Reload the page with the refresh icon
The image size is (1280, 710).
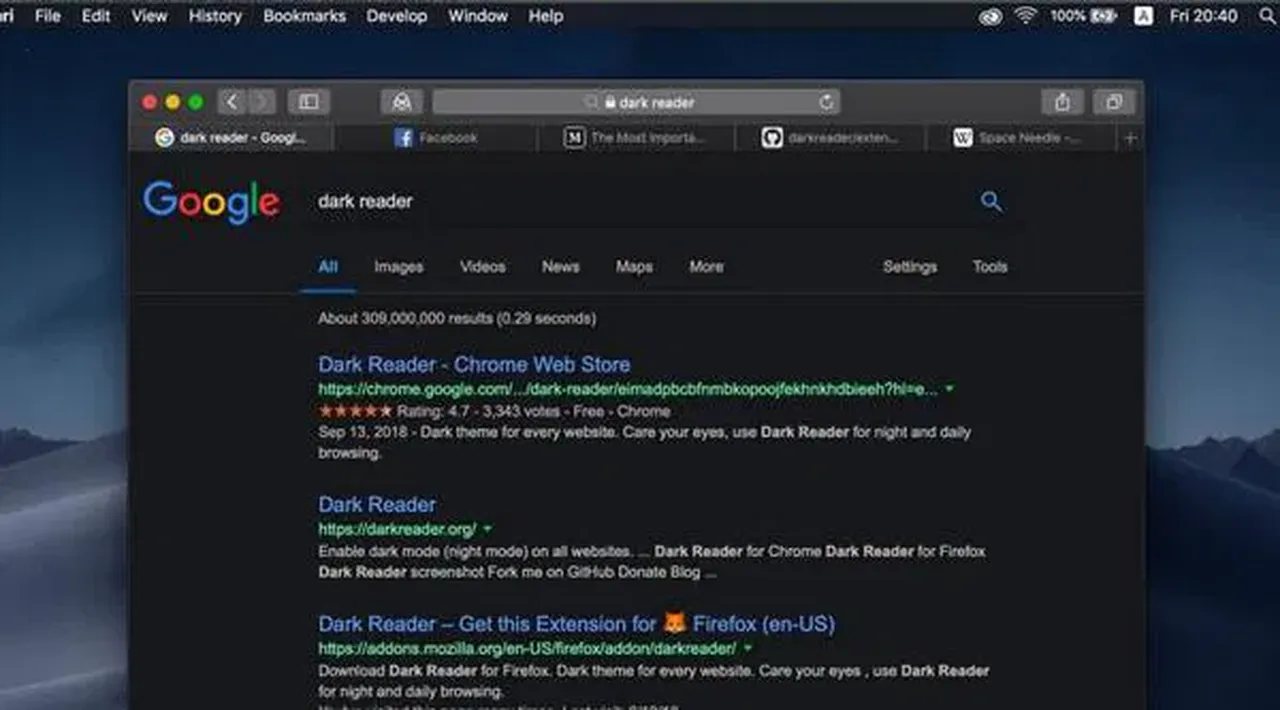826,102
